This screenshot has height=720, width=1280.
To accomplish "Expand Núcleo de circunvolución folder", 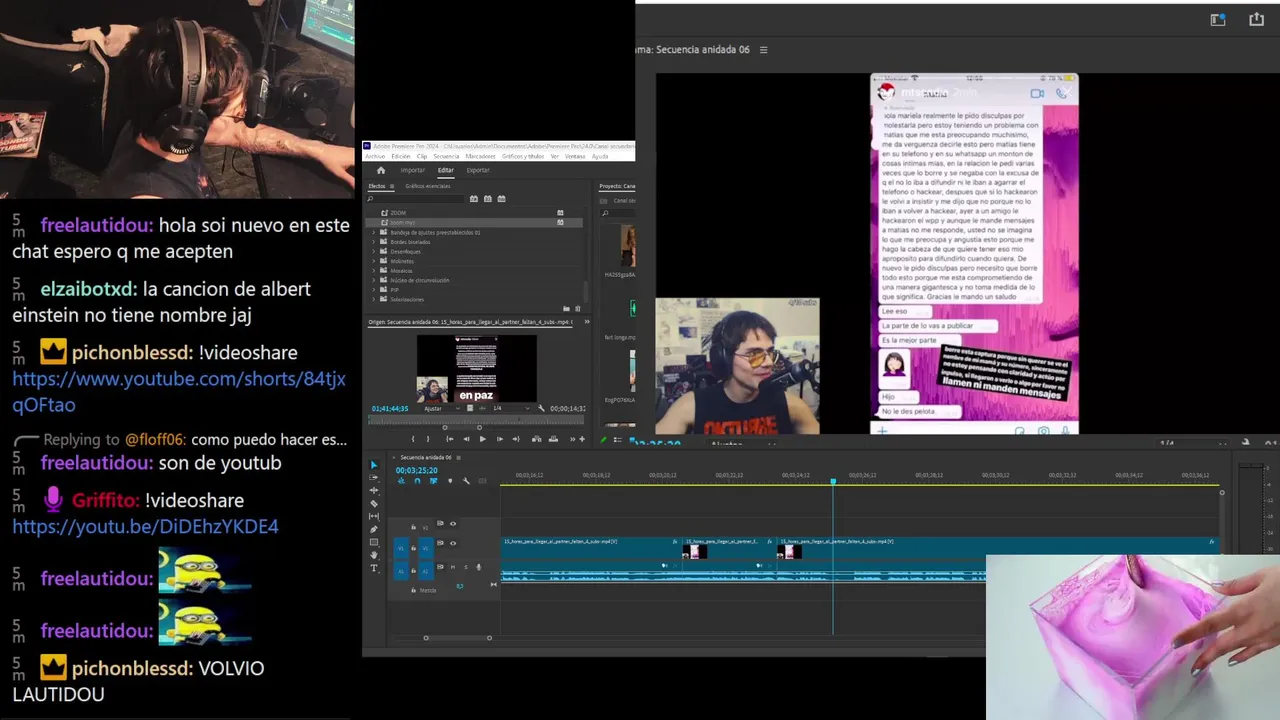I will point(374,280).
